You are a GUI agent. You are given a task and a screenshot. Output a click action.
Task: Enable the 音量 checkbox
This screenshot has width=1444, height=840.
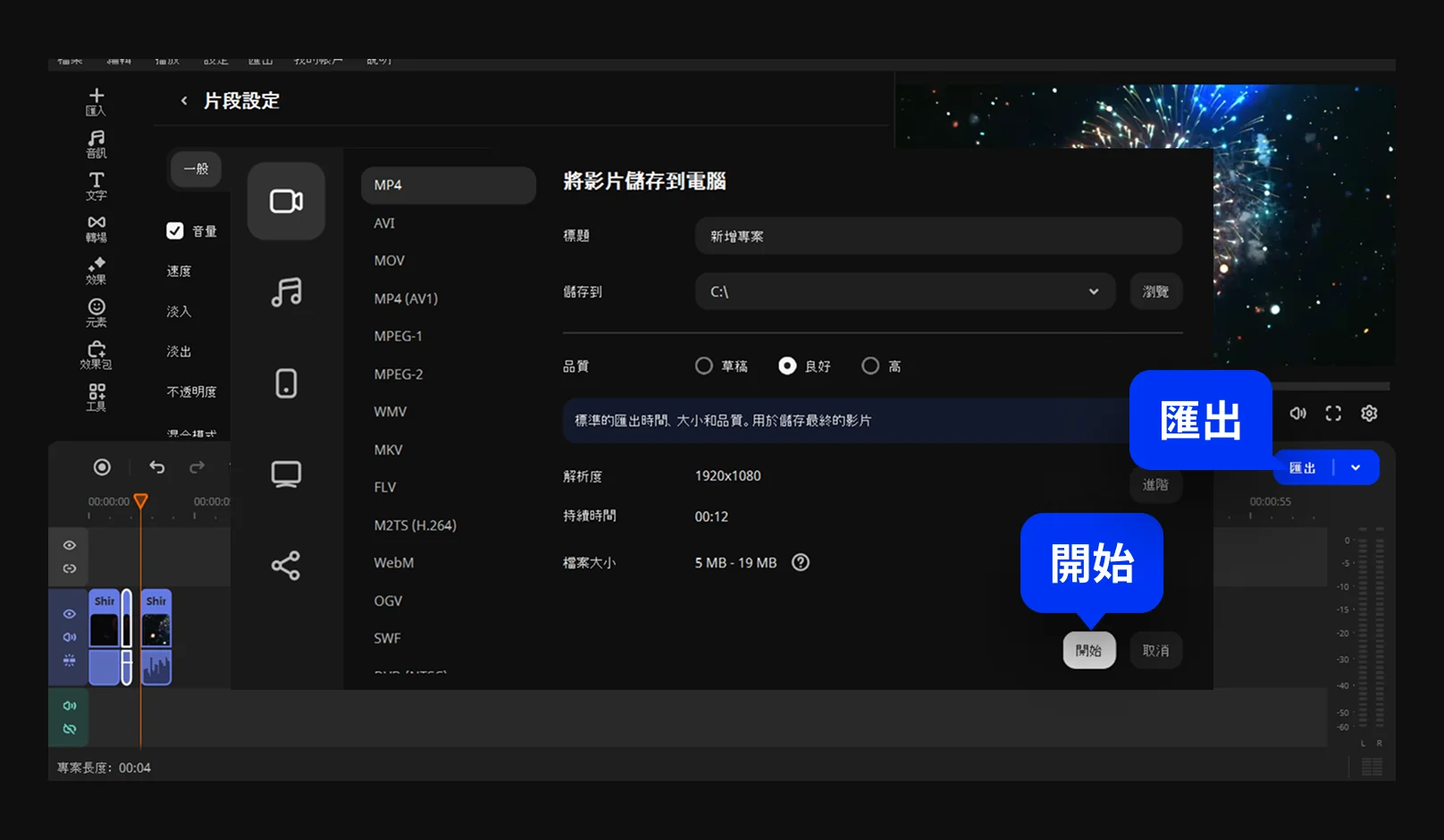[175, 231]
